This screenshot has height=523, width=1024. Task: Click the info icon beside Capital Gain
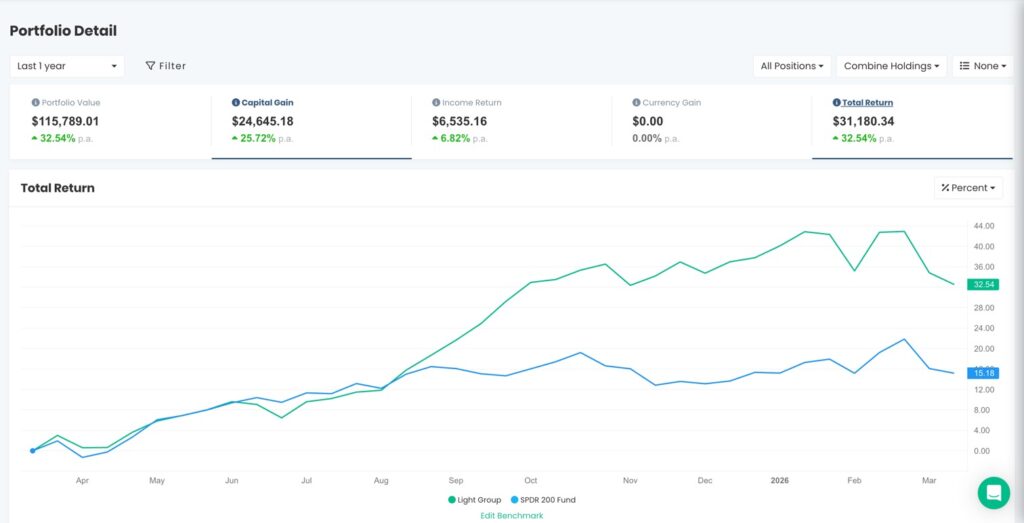(x=236, y=103)
